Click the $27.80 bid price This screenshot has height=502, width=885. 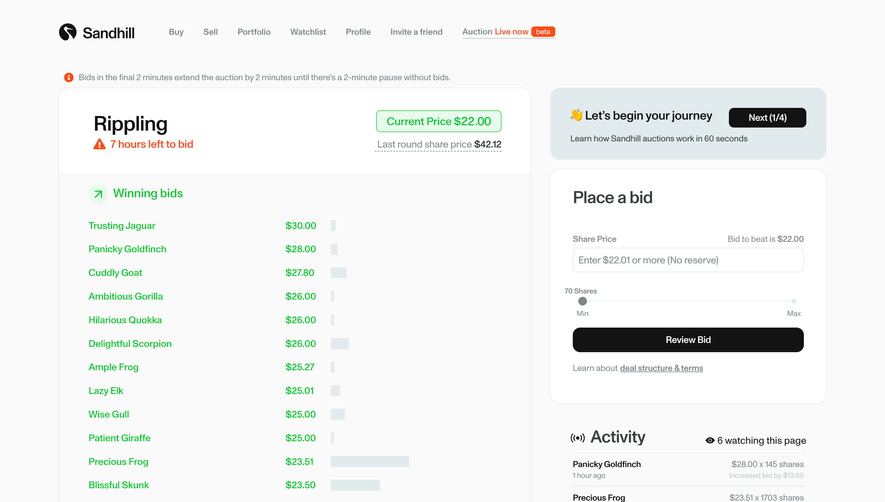tap(300, 273)
